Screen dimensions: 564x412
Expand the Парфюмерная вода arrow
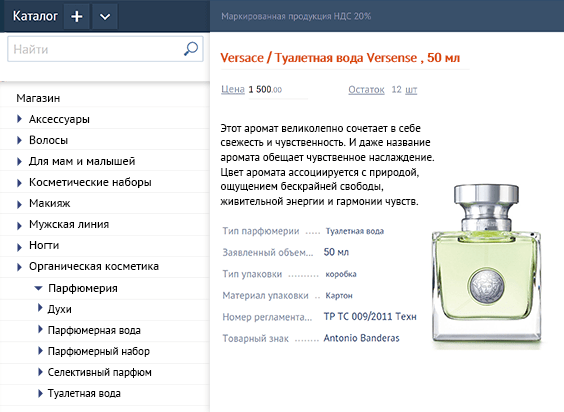40,329
